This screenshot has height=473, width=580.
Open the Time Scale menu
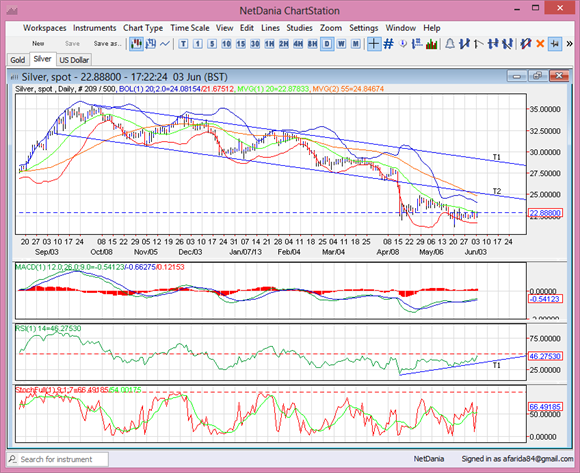click(190, 28)
